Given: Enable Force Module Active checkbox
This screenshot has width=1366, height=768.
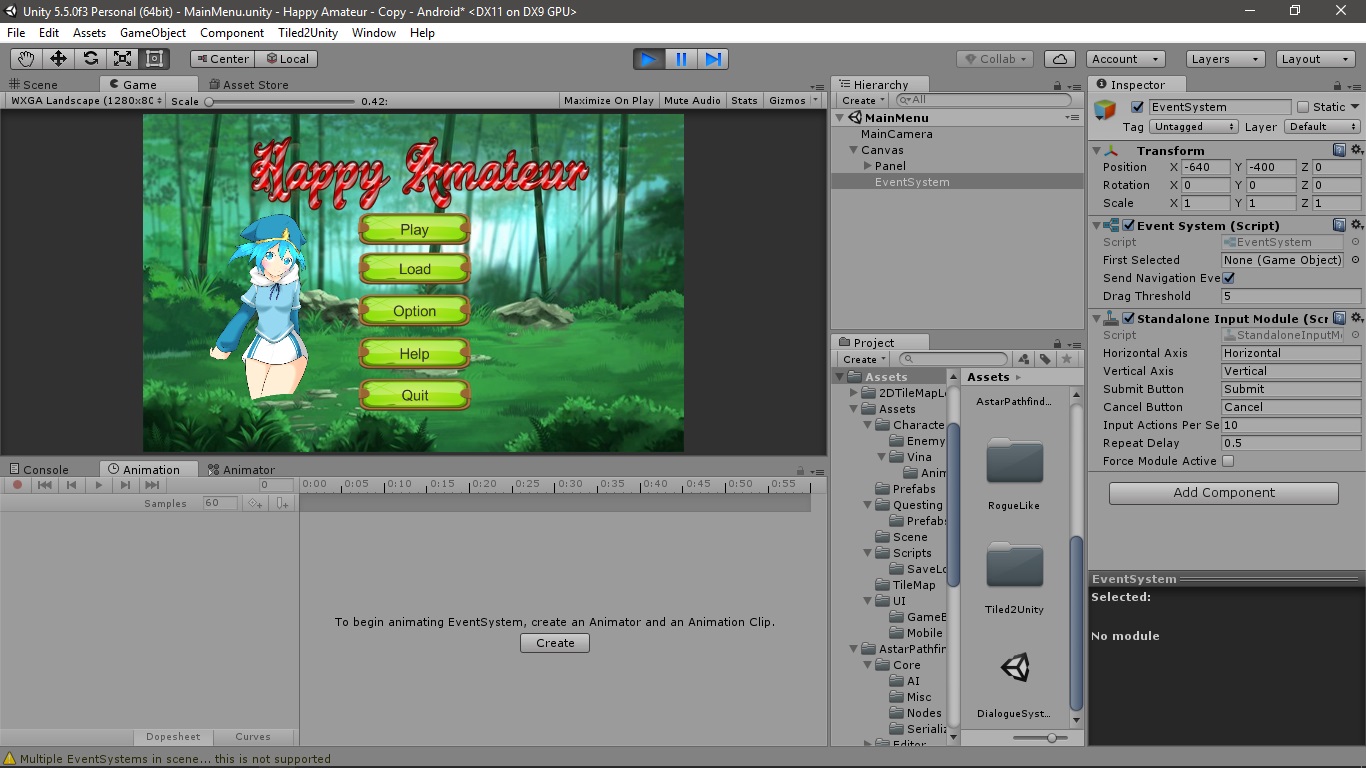Looking at the screenshot, I should [x=1229, y=461].
